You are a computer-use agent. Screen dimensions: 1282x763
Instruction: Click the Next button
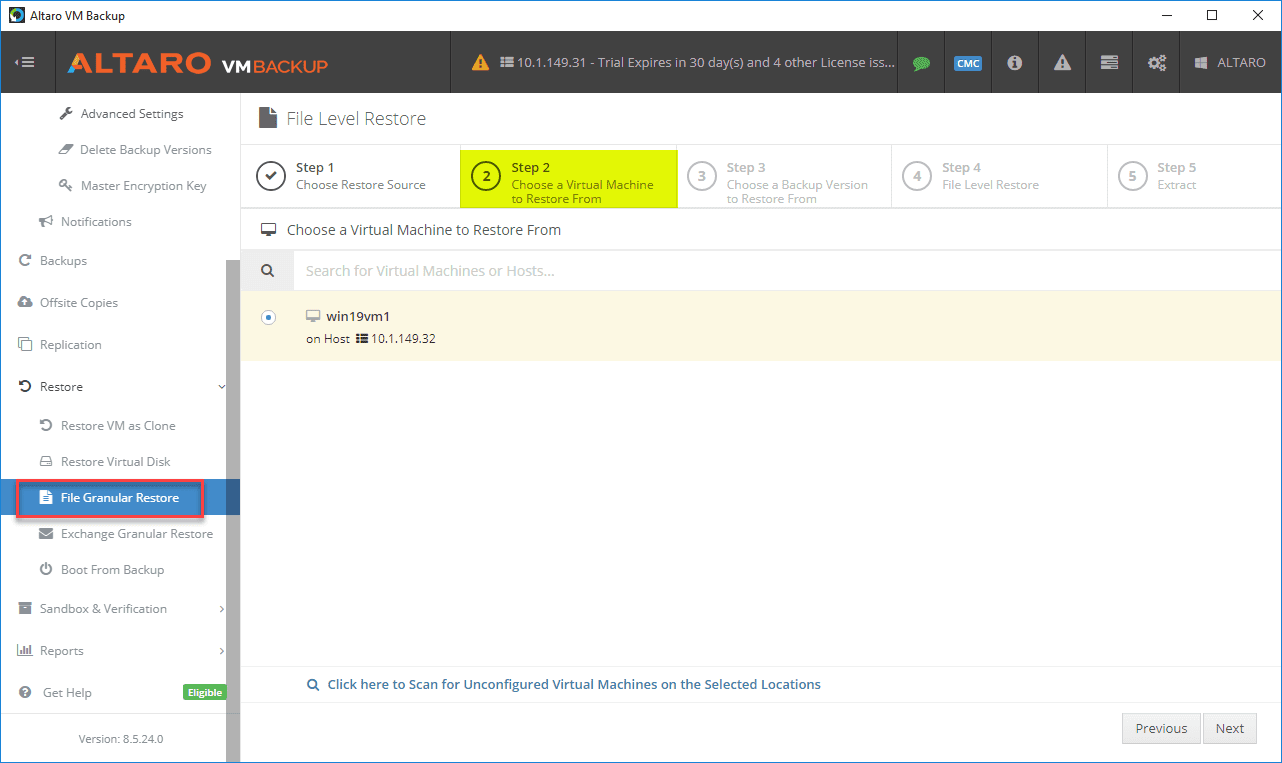1229,728
